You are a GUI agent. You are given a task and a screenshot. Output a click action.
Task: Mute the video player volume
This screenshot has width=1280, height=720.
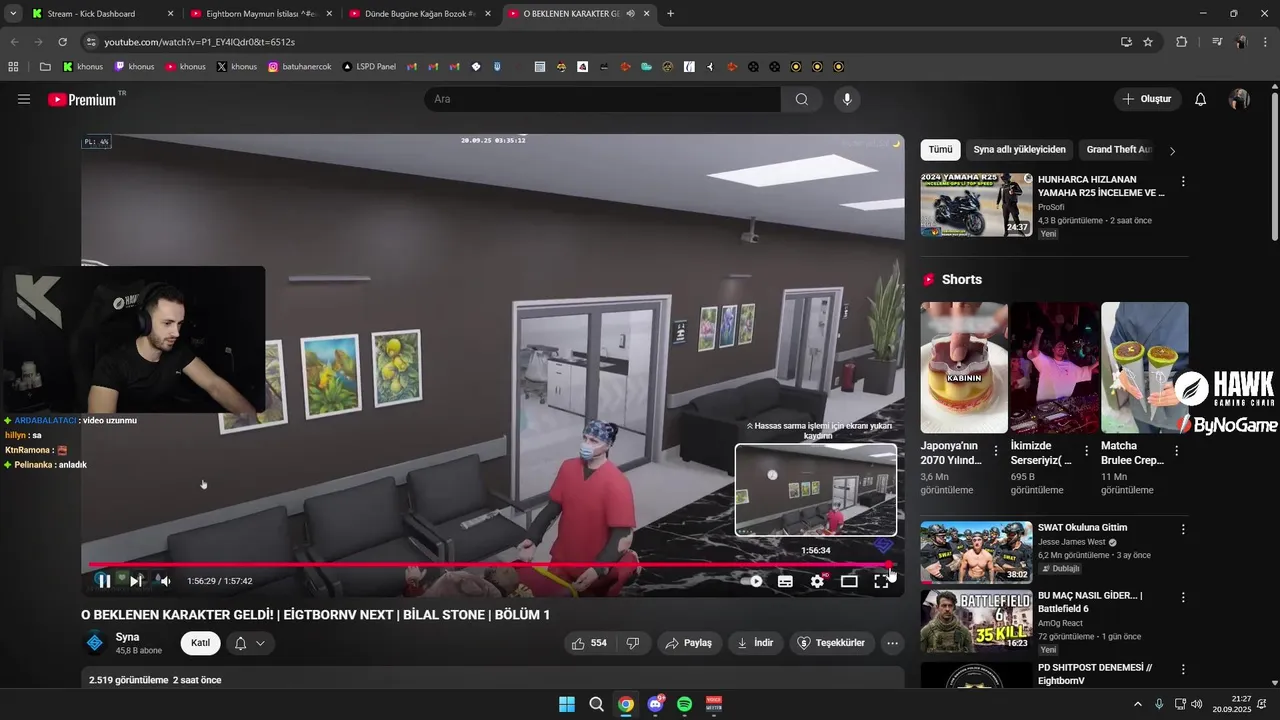coord(166,581)
